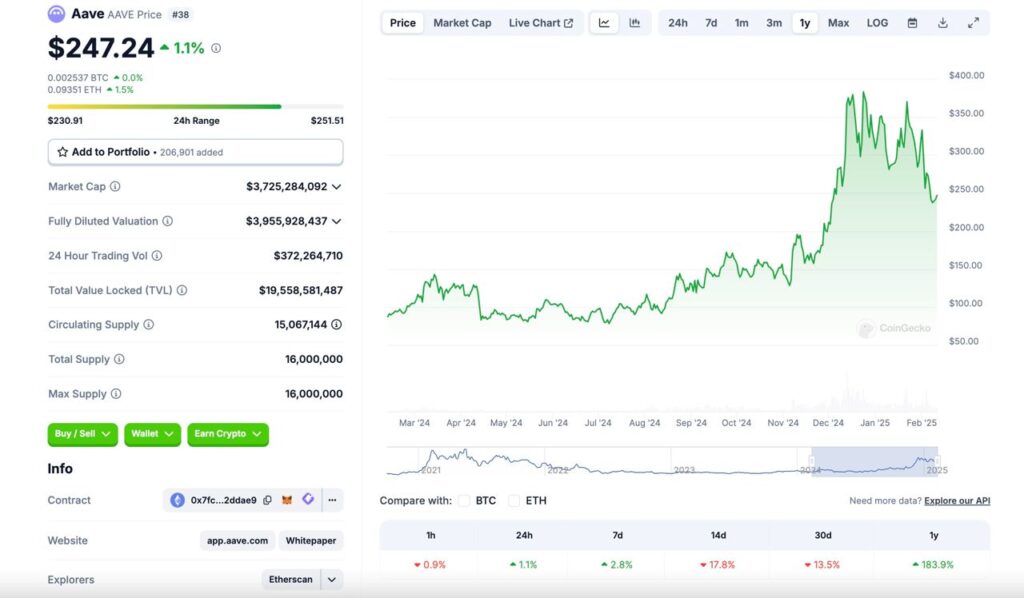Screen dimensions: 1024x598
Task: Open contract more options ellipsis
Action: (332, 500)
